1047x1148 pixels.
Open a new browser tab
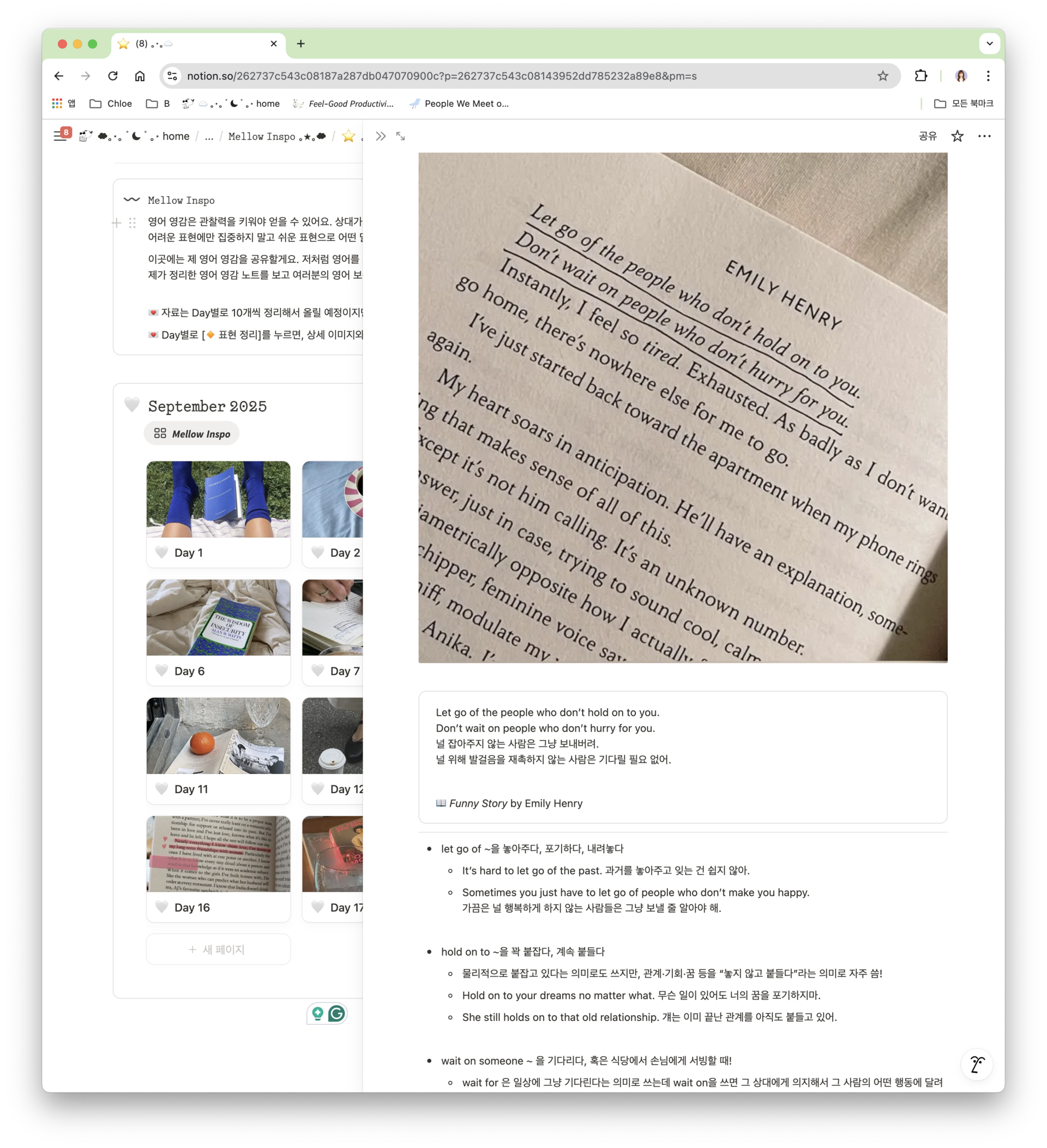coord(301,44)
